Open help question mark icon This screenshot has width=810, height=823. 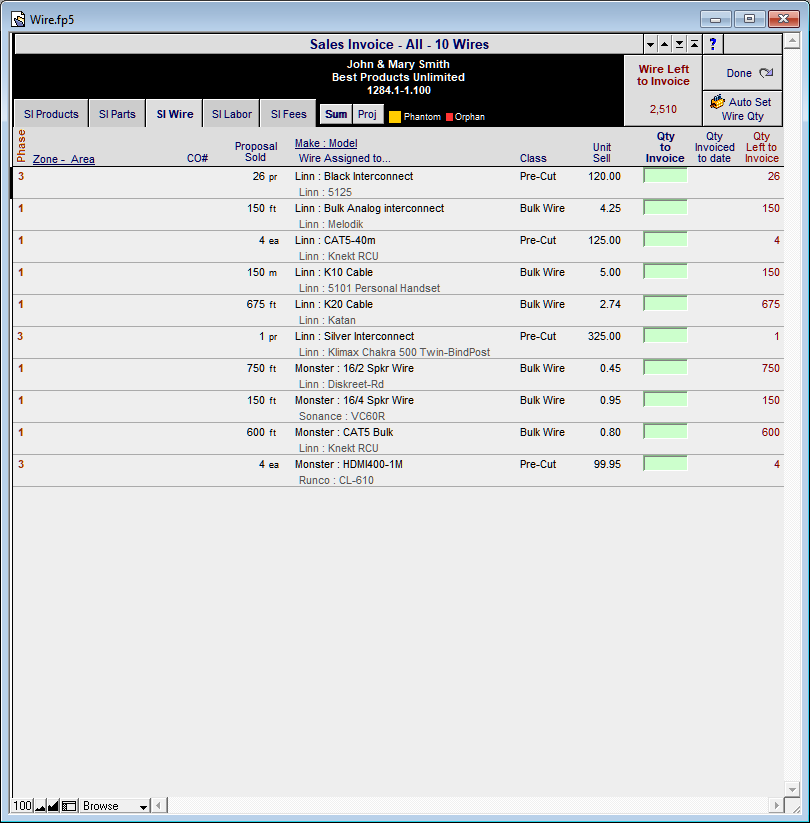click(712, 44)
